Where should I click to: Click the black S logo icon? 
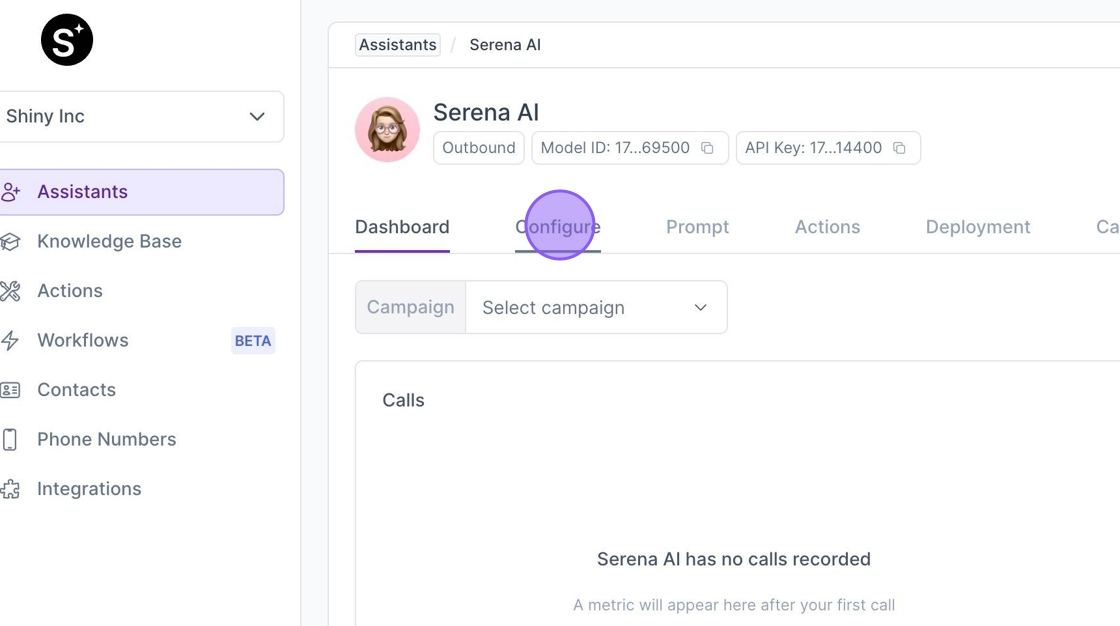66,40
